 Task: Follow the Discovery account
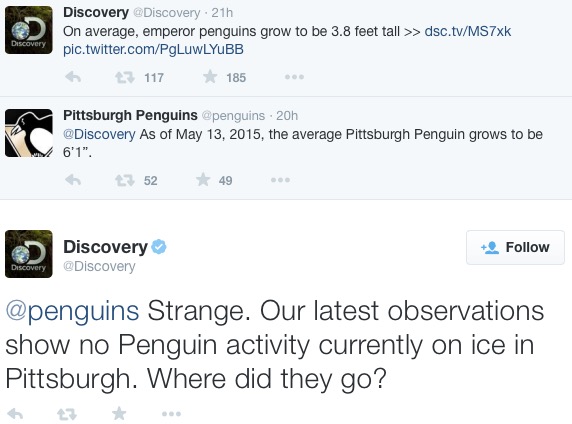point(515,247)
